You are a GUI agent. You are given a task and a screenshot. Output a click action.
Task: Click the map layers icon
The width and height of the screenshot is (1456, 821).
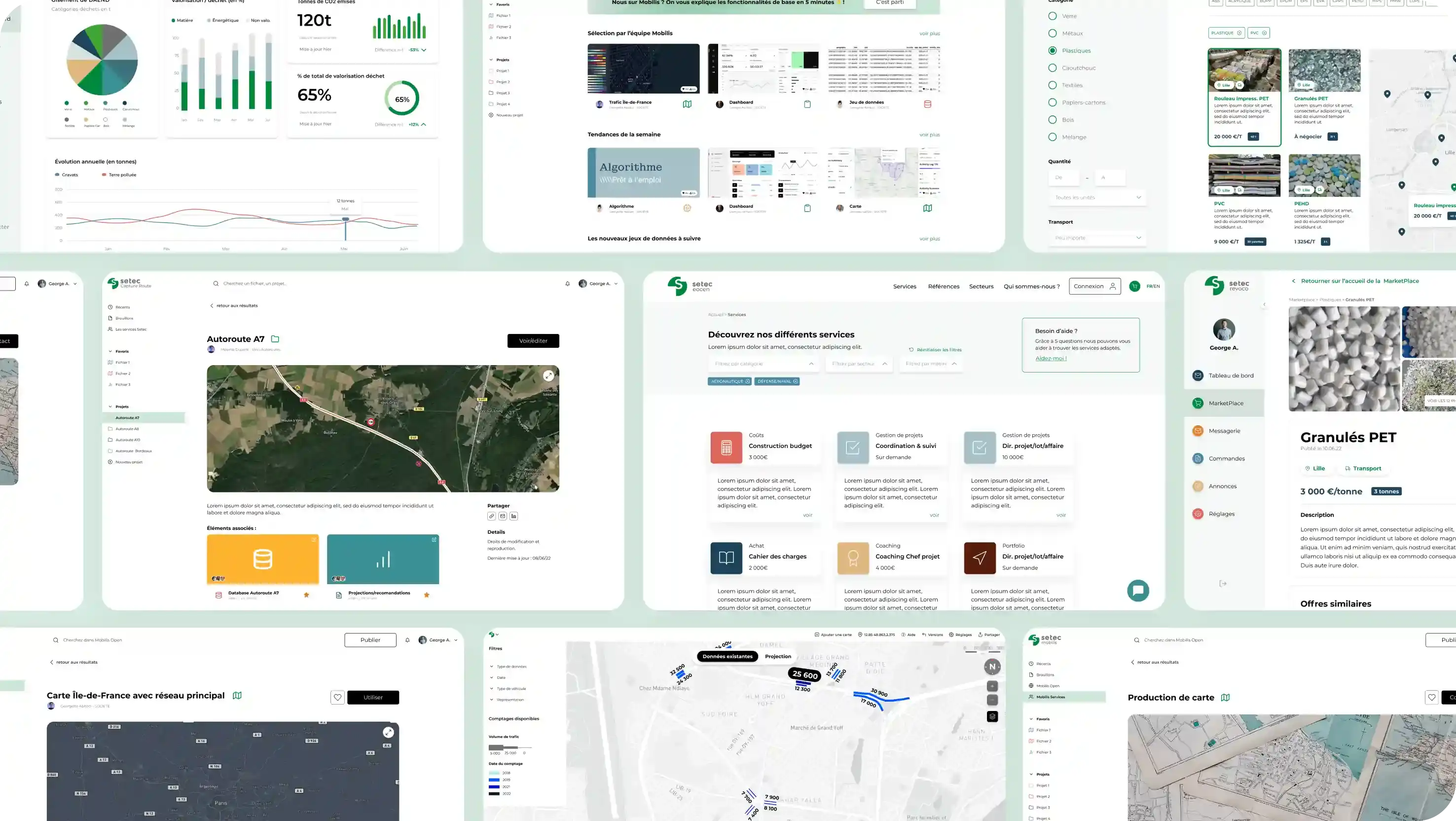coord(992,716)
